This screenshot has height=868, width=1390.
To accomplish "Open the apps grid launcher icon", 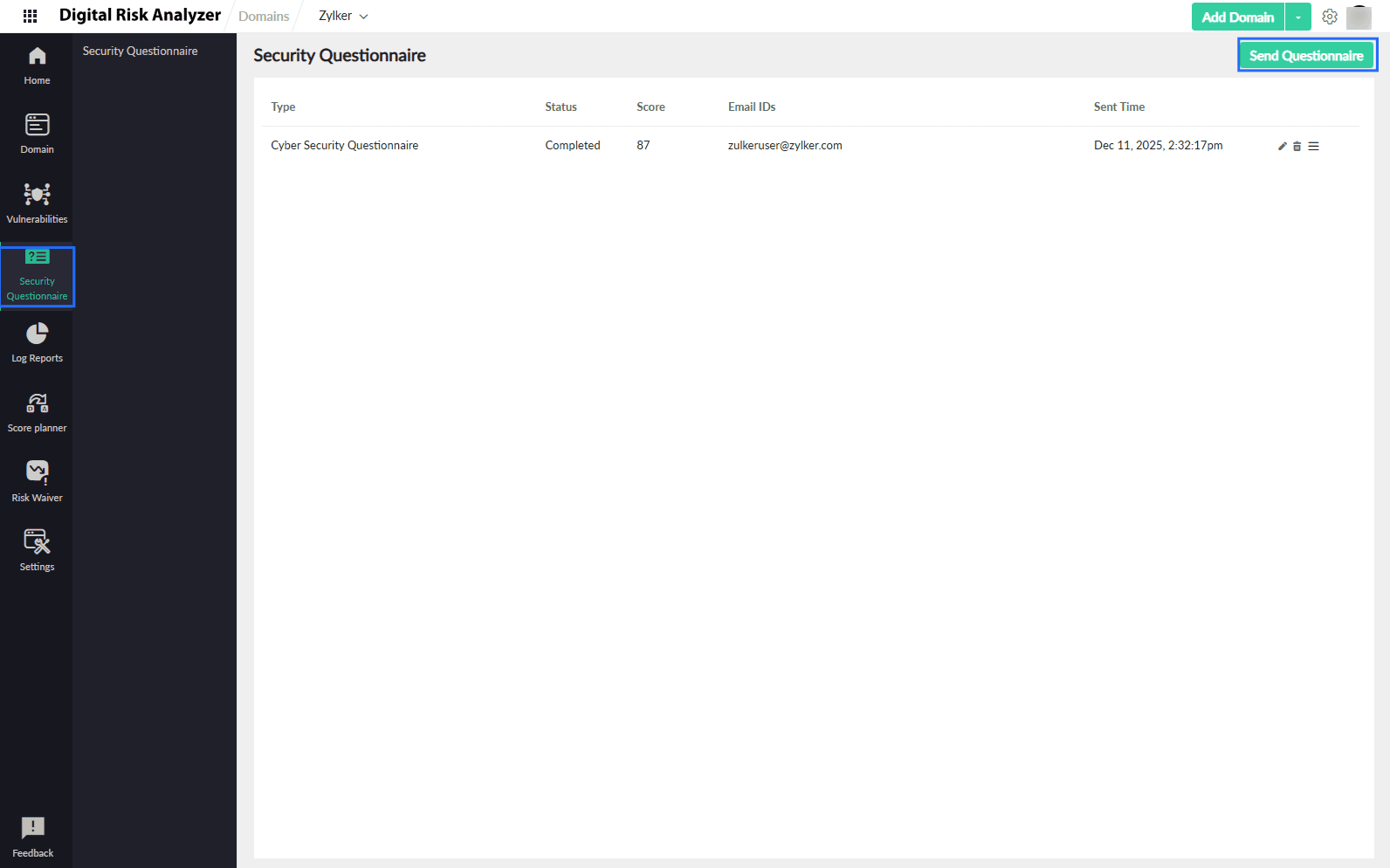I will click(x=30, y=16).
